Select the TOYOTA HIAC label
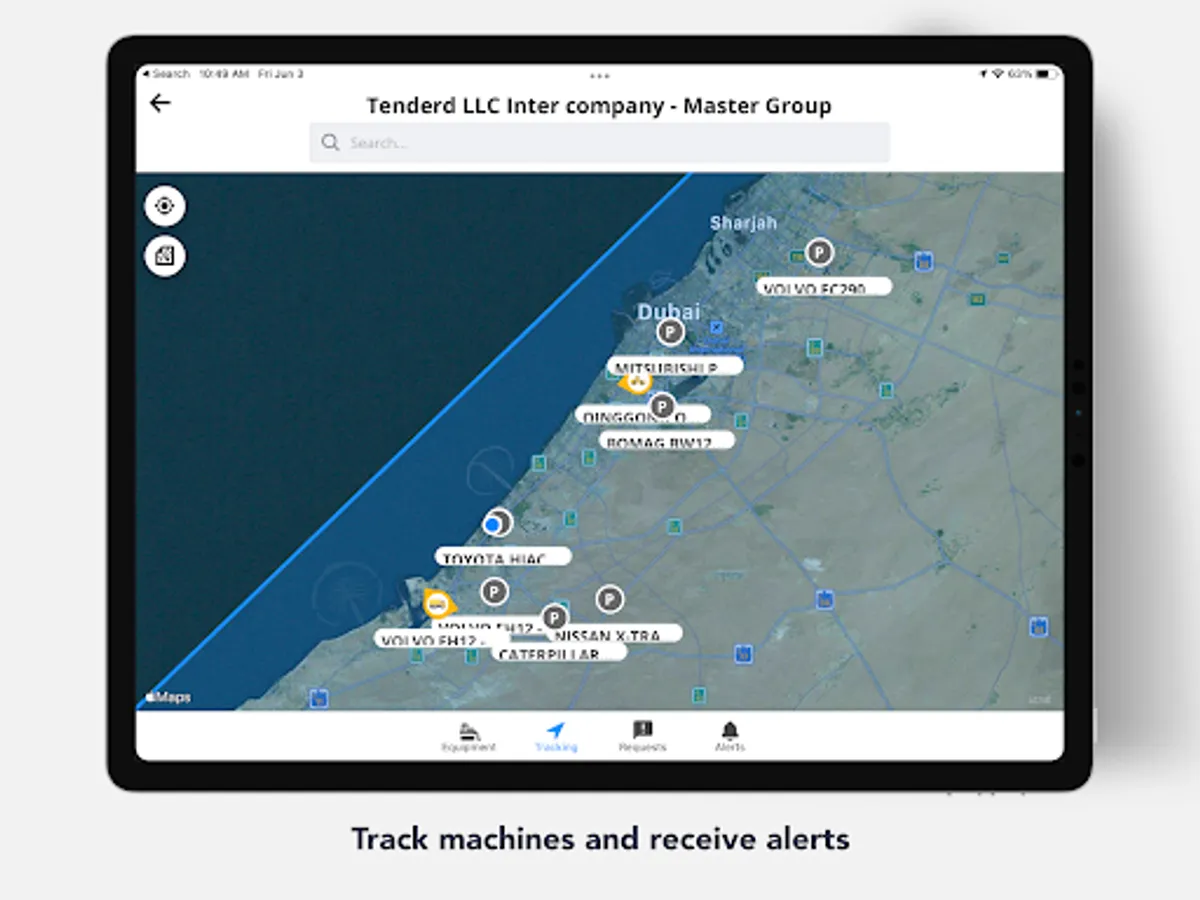This screenshot has width=1200, height=900. click(503, 557)
